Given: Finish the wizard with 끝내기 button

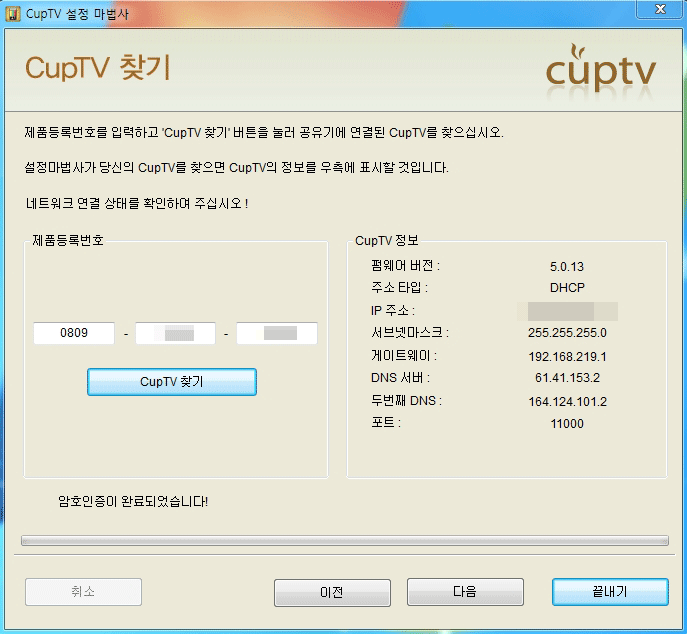Looking at the screenshot, I should [610, 592].
